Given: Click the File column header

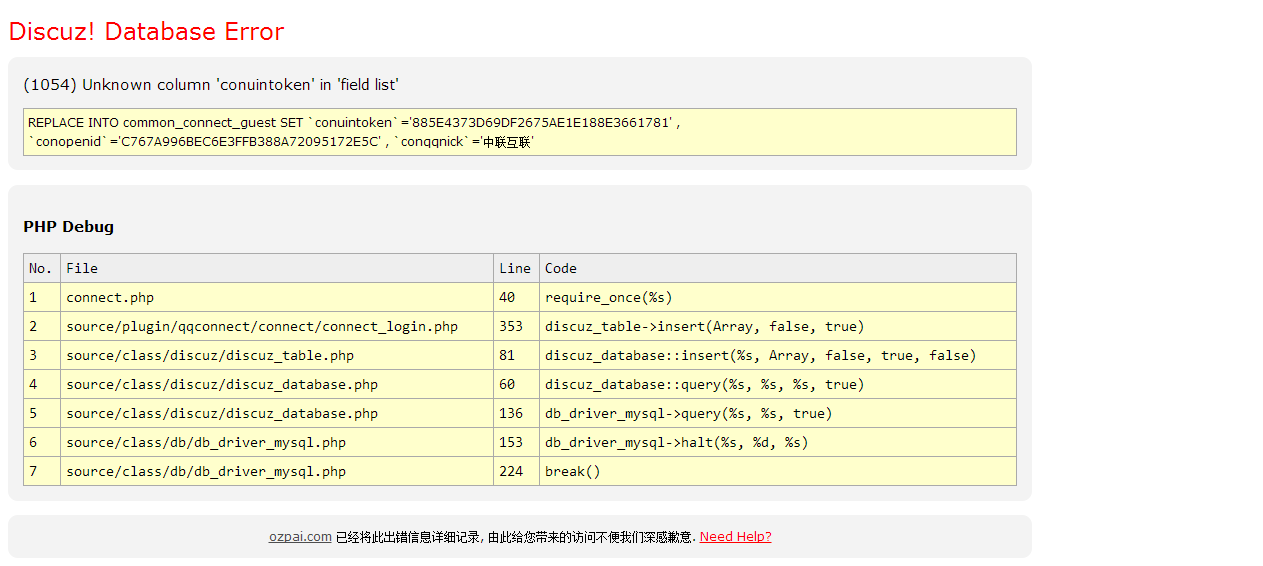Looking at the screenshot, I should pos(82,268).
